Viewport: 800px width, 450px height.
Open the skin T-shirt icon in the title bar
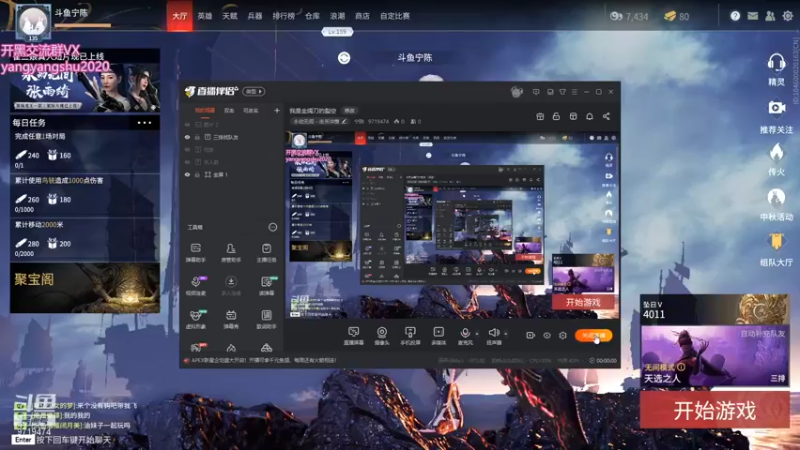click(562, 92)
